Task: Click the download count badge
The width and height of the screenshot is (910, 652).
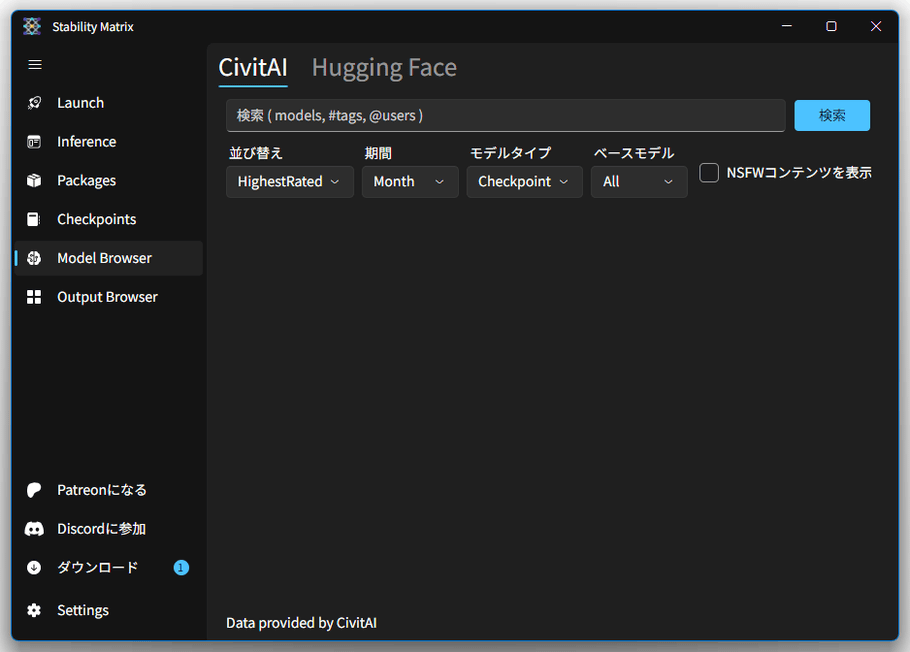Action: pos(181,568)
